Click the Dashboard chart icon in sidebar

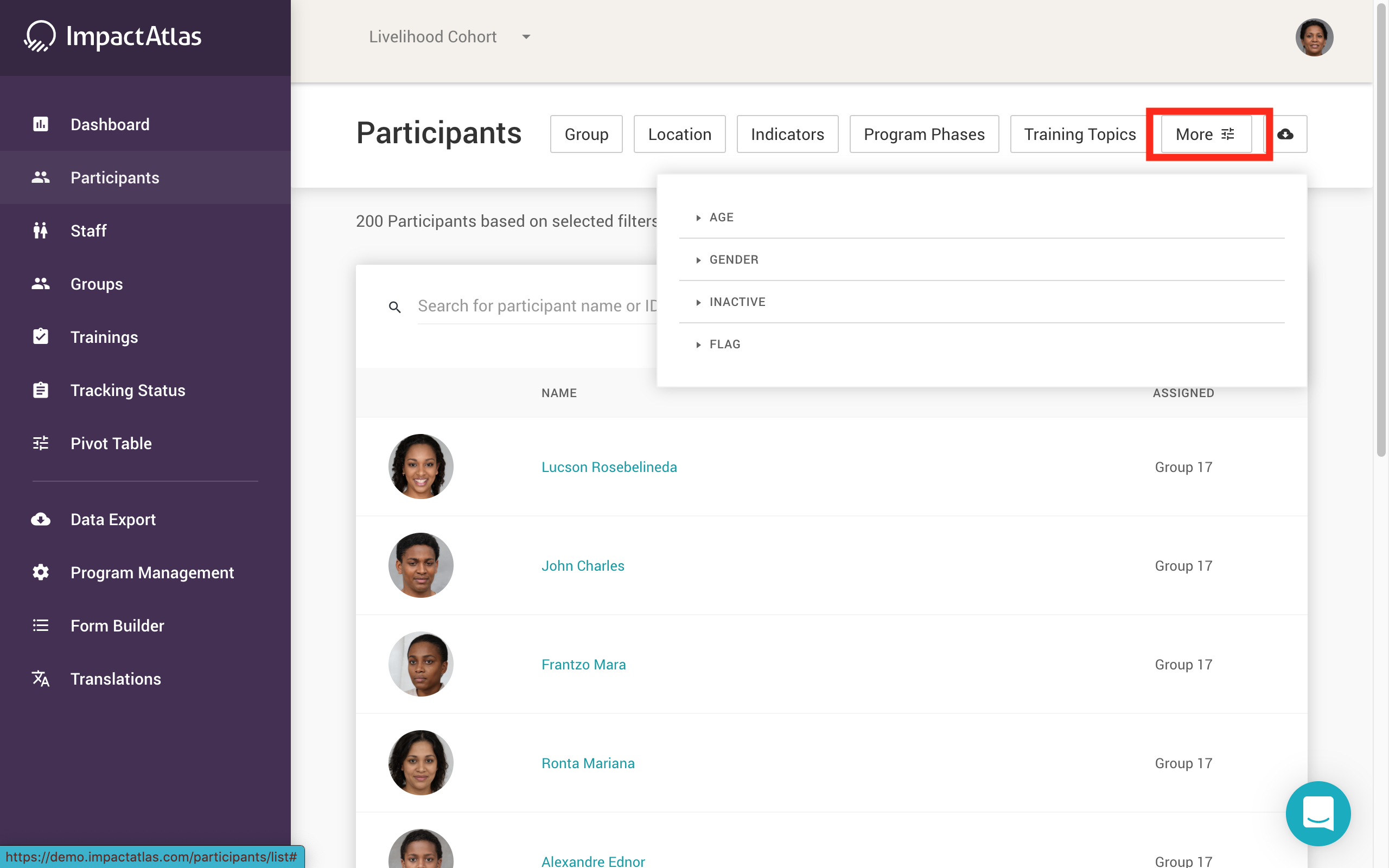40,124
